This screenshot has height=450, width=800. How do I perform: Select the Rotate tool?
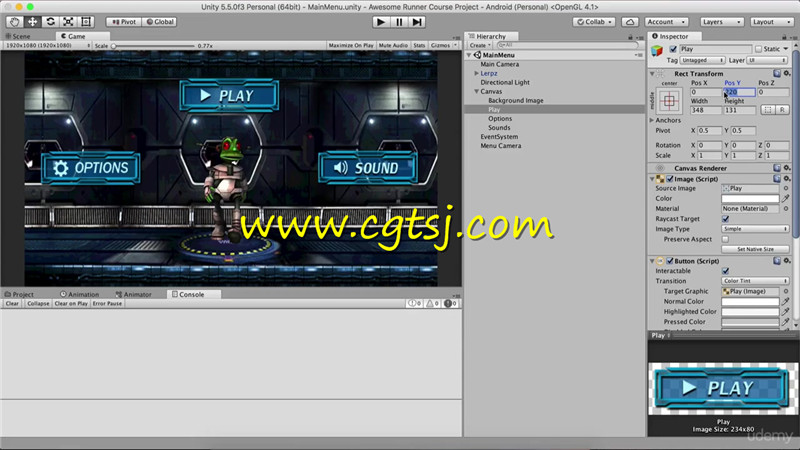pyautogui.click(x=50, y=22)
